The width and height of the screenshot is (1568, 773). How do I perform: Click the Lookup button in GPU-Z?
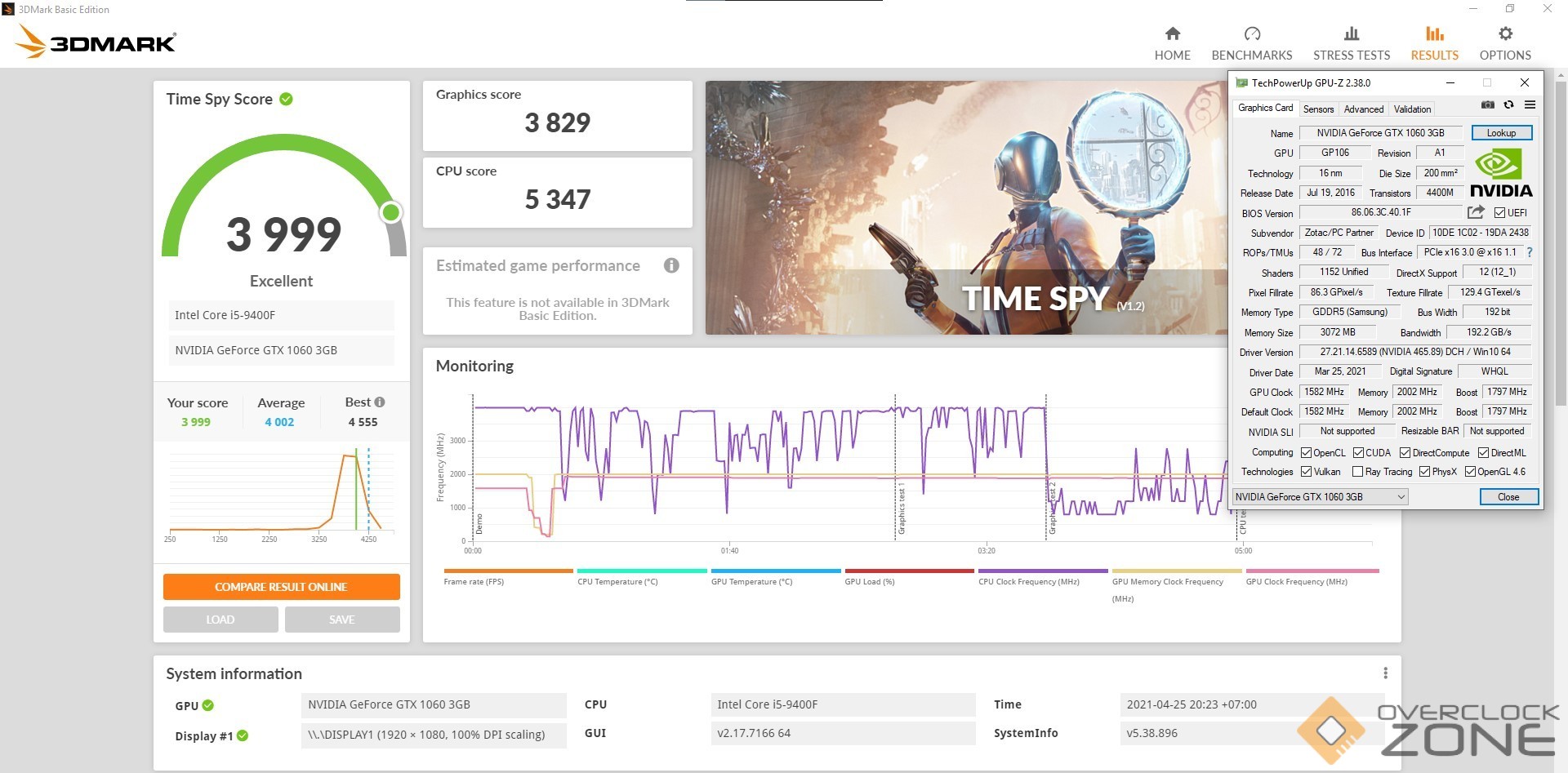1501,133
